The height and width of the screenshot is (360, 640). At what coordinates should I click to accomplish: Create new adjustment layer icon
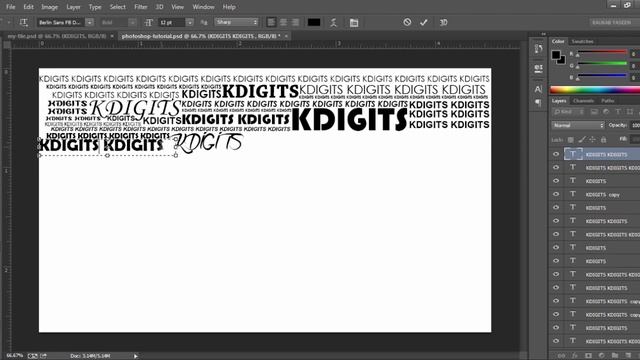pos(602,356)
